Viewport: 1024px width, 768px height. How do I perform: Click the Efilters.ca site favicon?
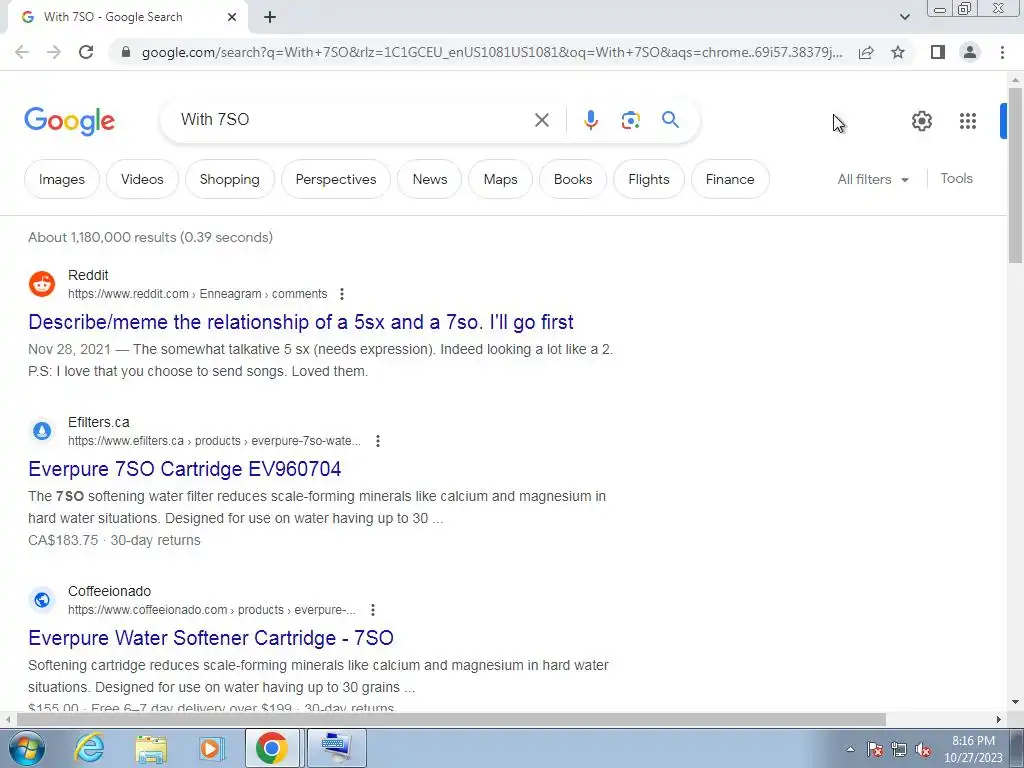[x=42, y=431]
